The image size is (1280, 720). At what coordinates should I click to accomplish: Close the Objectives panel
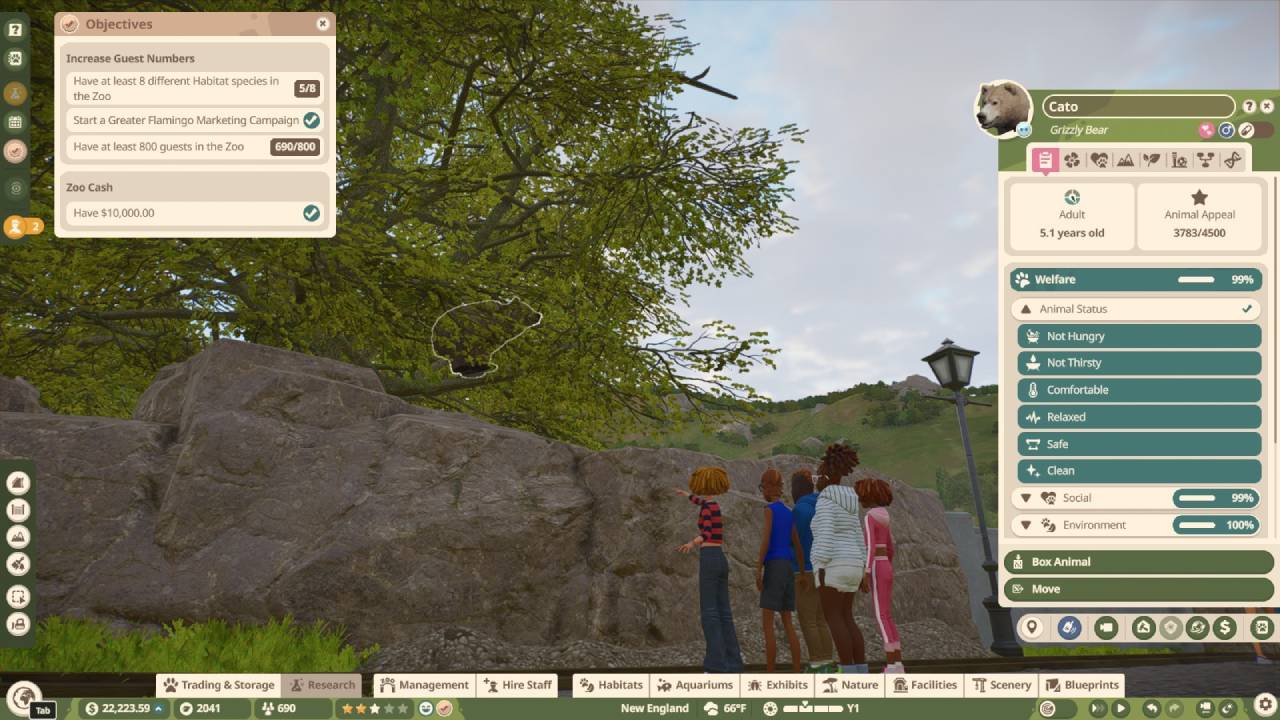[x=322, y=24]
